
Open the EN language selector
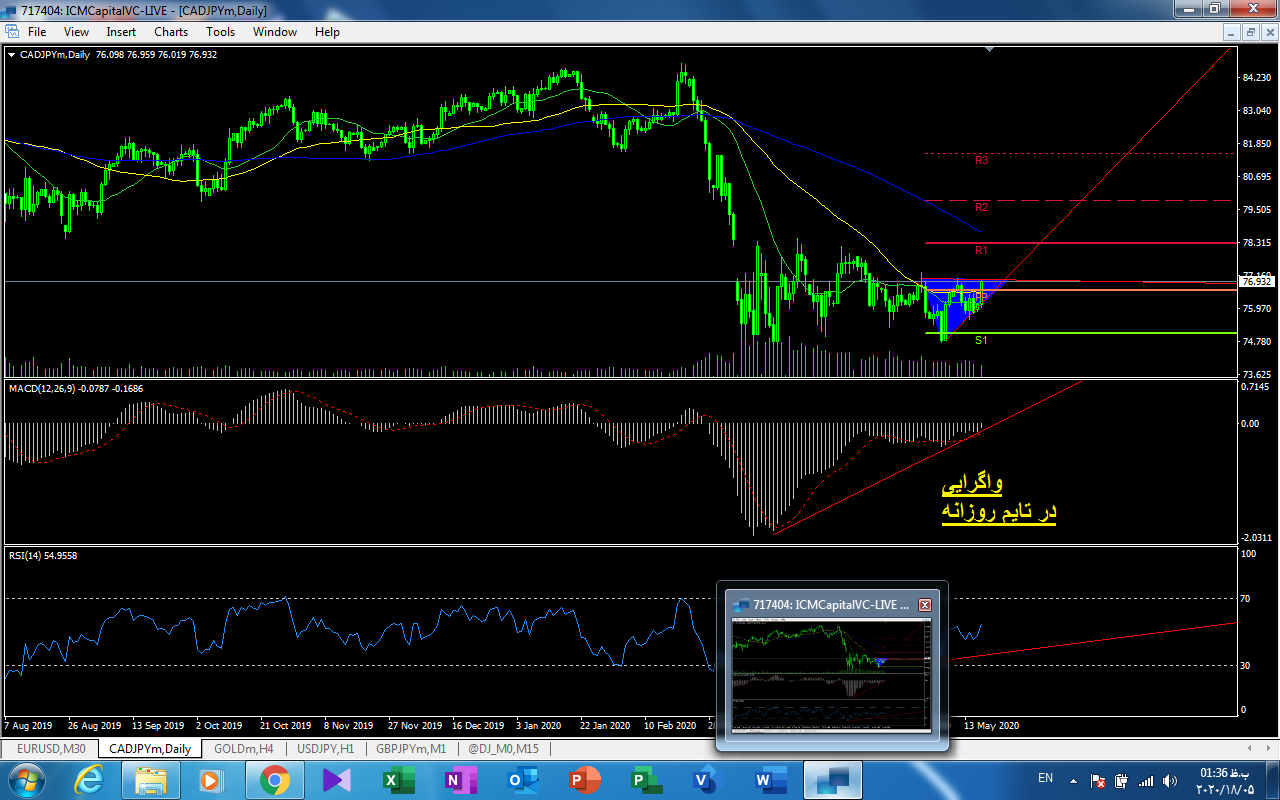[1045, 778]
